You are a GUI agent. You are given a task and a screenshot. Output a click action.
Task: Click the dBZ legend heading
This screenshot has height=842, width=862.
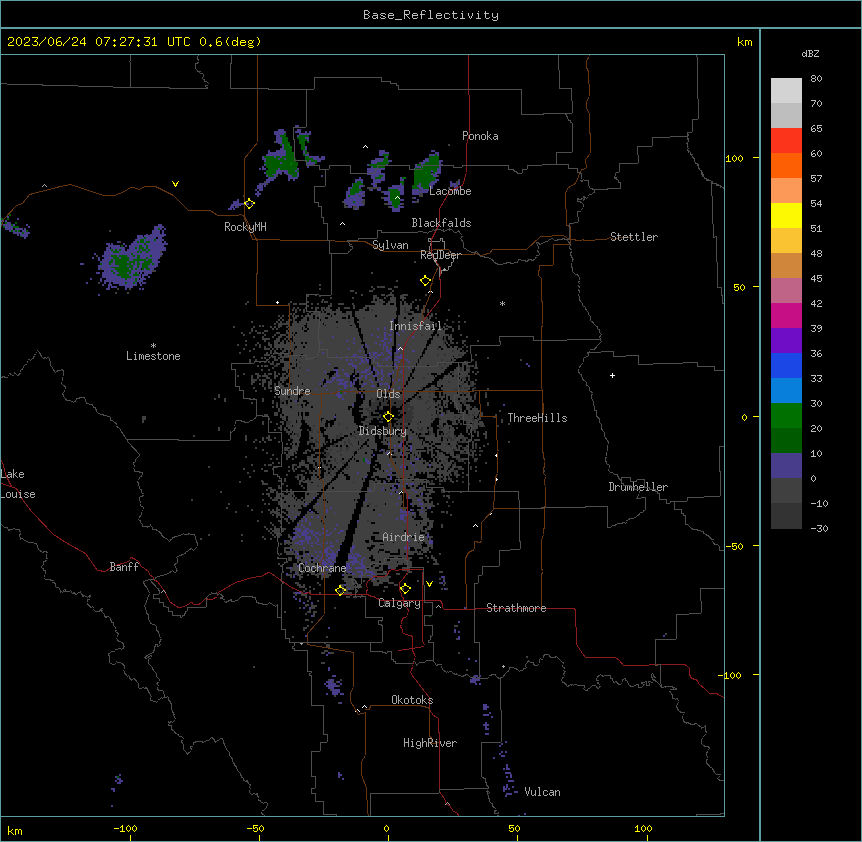(810, 54)
